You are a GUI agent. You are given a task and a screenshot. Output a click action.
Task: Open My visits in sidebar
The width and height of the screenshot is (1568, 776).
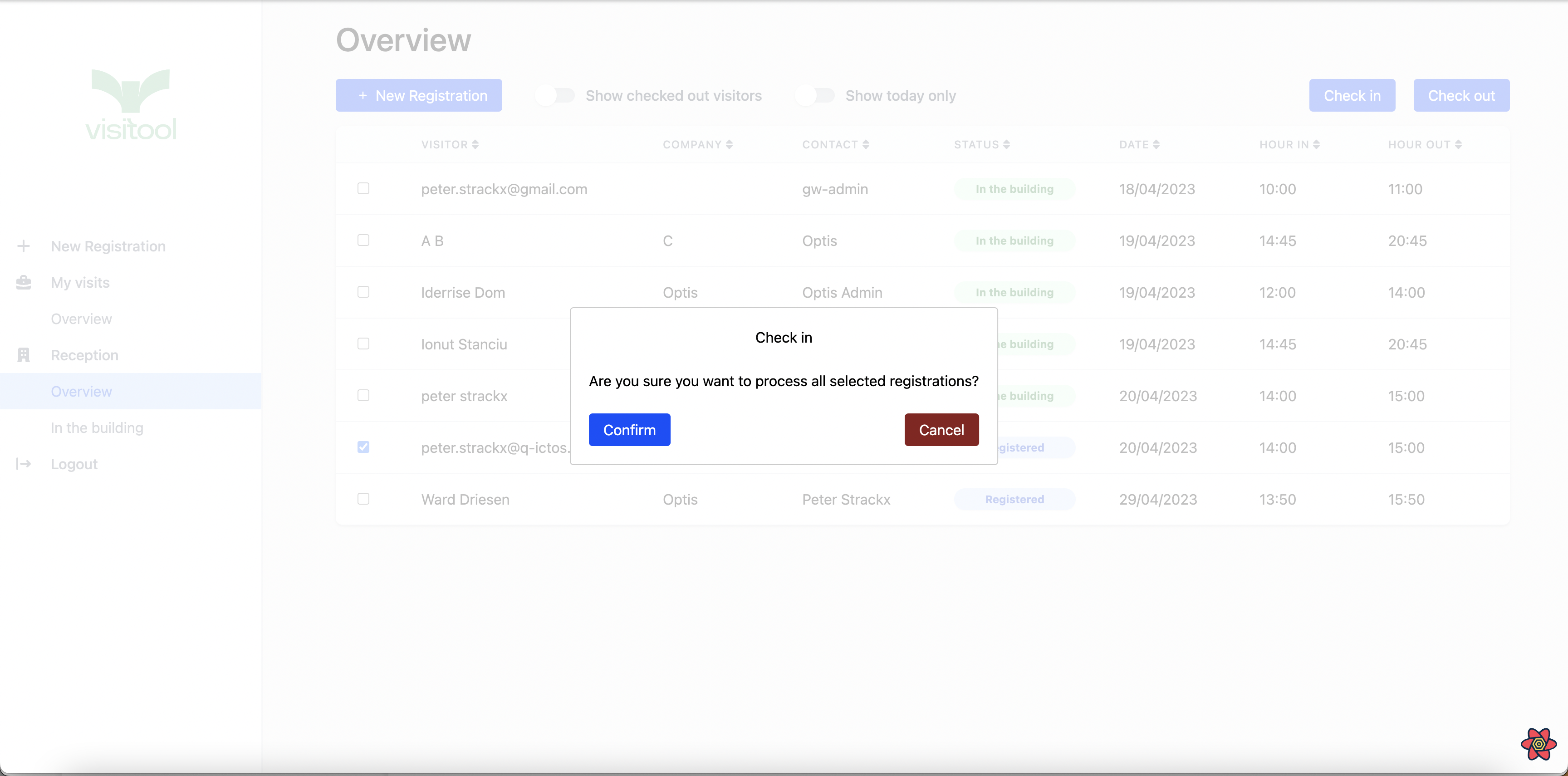(x=80, y=282)
